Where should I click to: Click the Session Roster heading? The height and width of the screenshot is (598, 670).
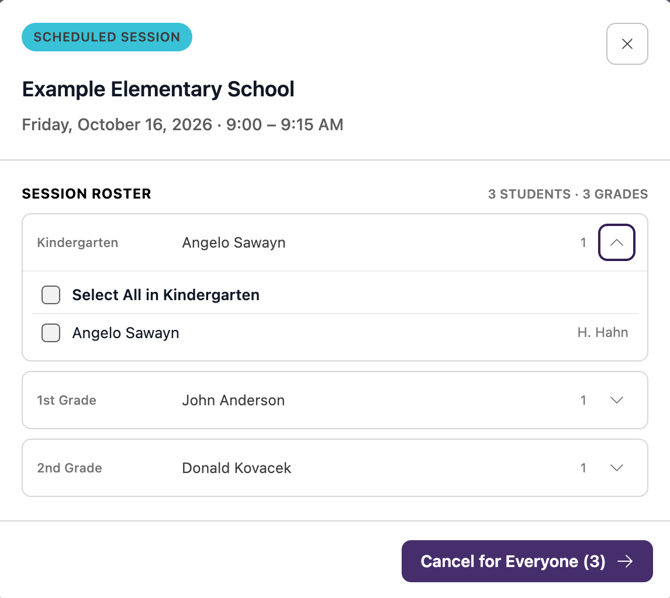(x=87, y=194)
